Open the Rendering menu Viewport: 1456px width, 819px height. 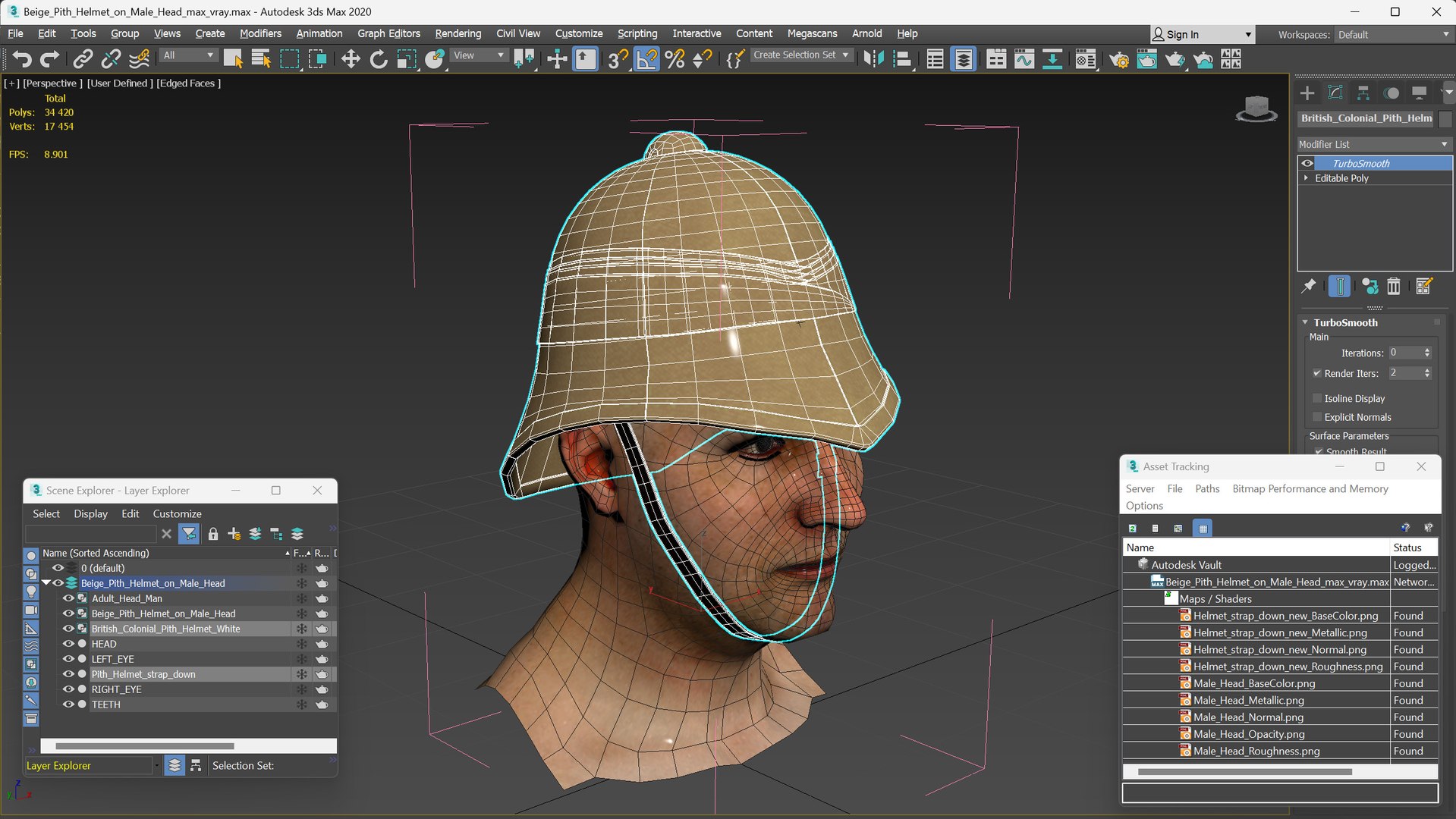click(458, 33)
